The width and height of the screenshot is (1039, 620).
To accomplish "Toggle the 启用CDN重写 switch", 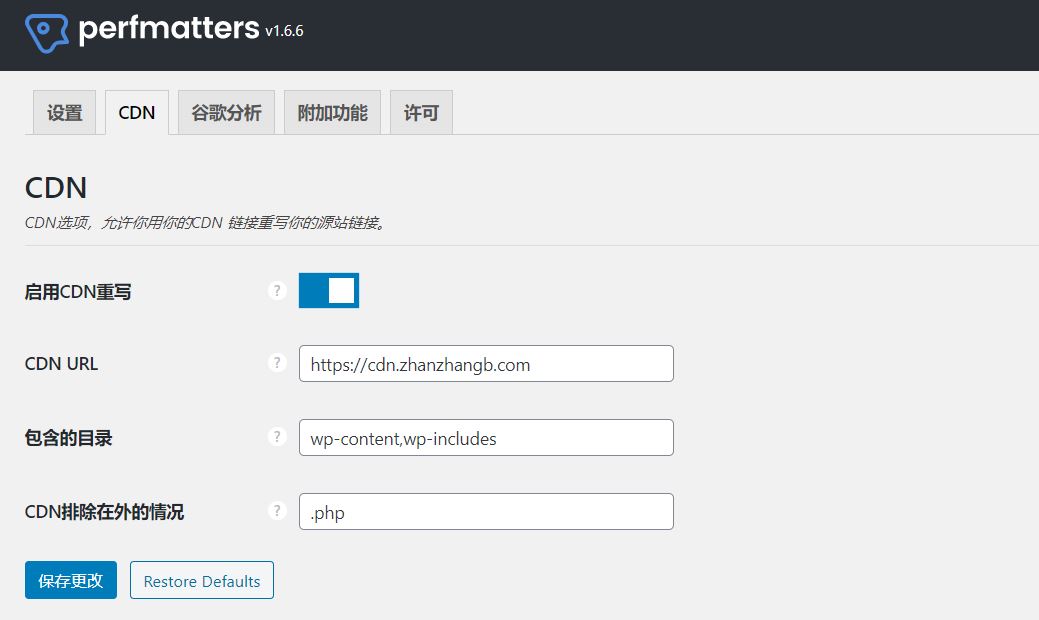I will coord(329,290).
